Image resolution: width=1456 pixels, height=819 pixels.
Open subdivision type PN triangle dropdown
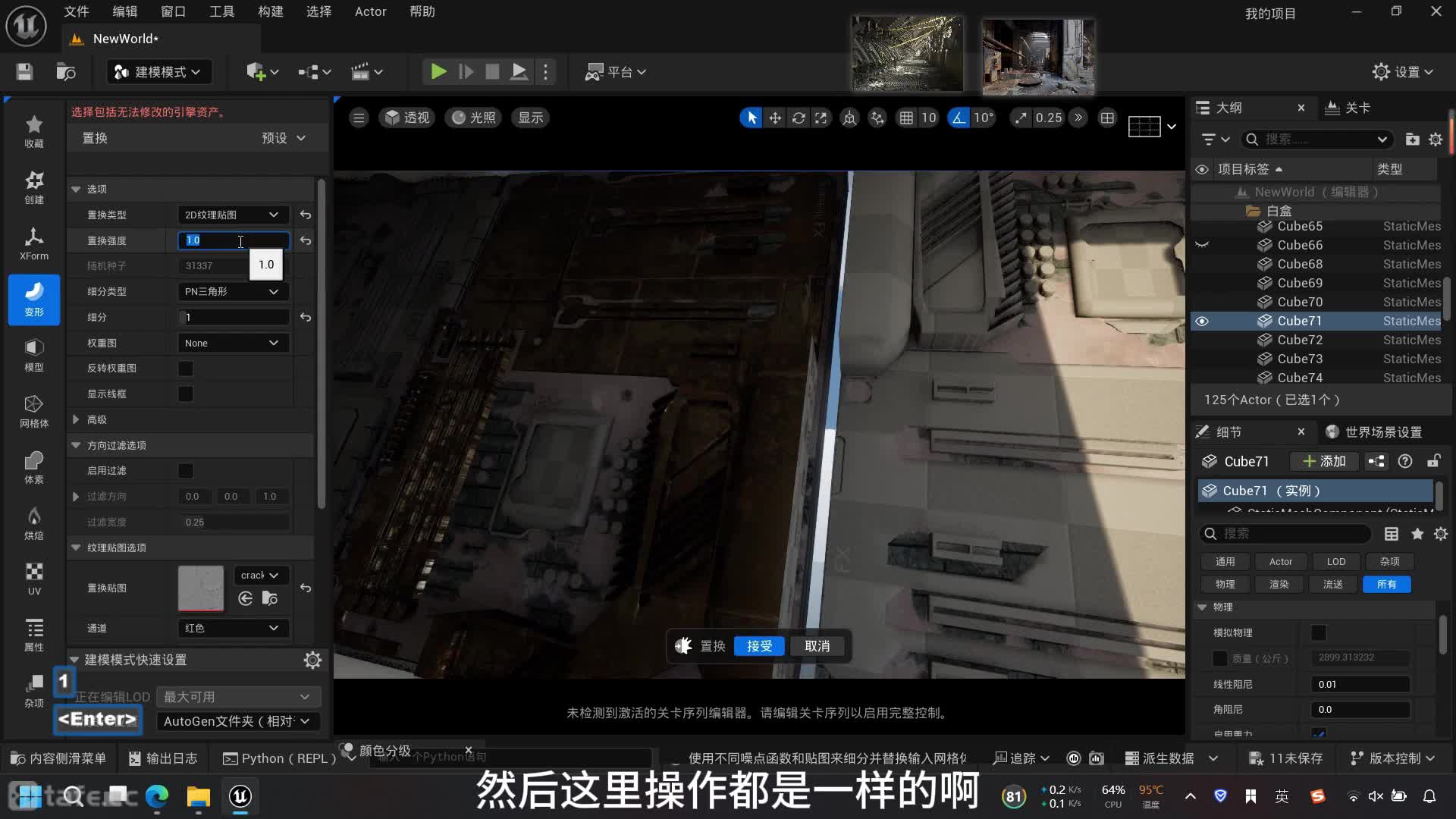pyautogui.click(x=233, y=291)
